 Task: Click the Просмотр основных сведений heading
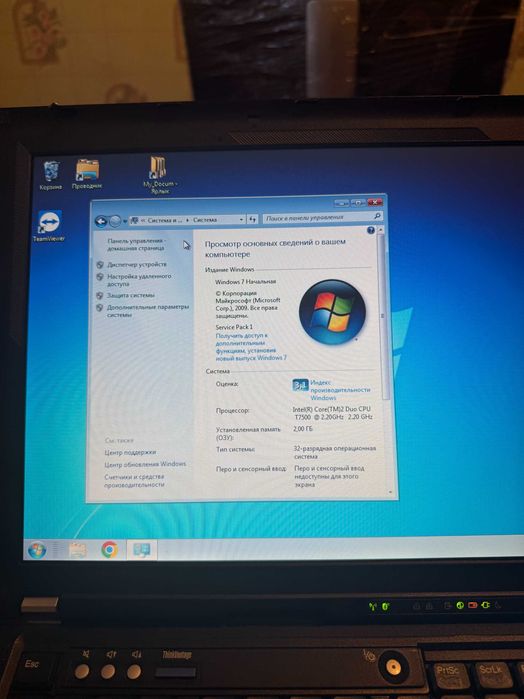(275, 248)
